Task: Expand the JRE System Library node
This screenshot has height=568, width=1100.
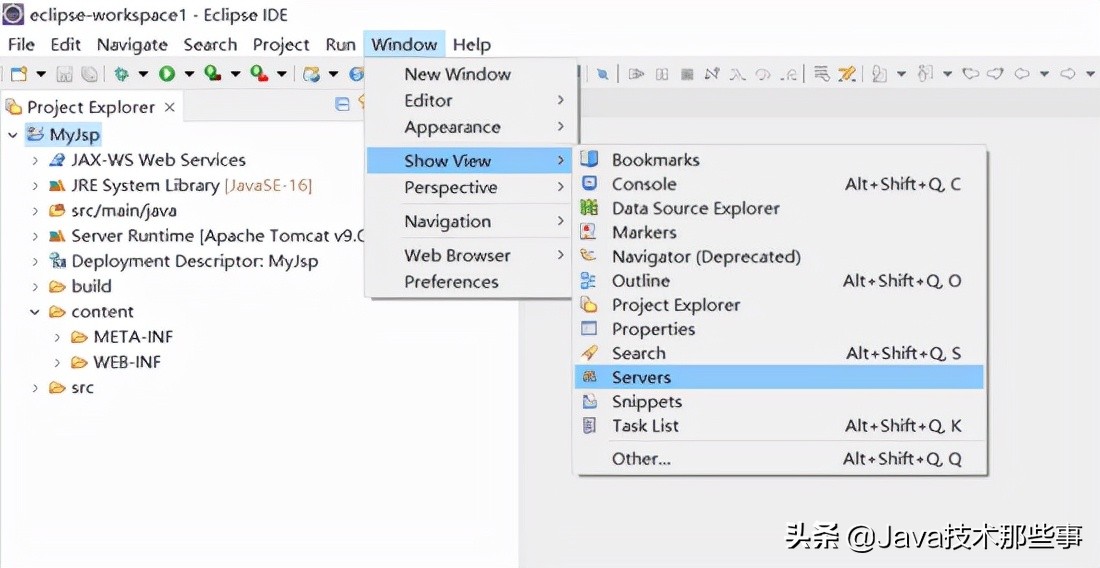Action: click(35, 186)
